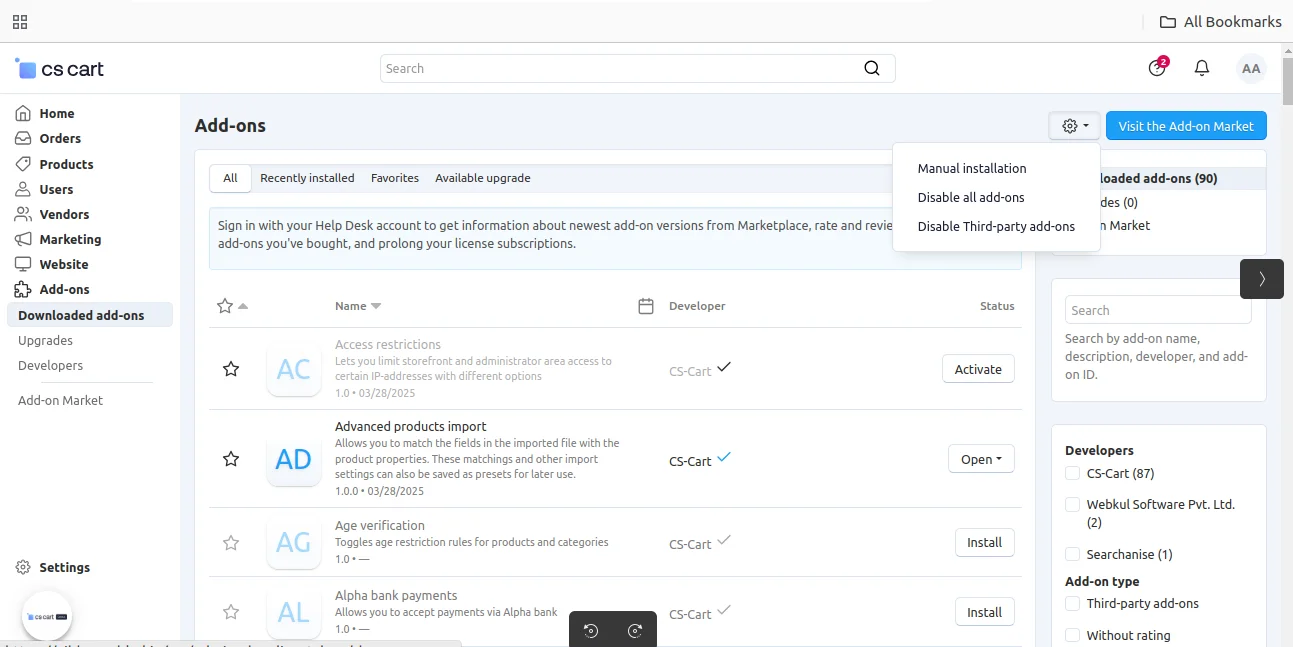
Task: Toggle the Webkul Software Pvt. Ltd. checkbox
Action: [x=1072, y=505]
